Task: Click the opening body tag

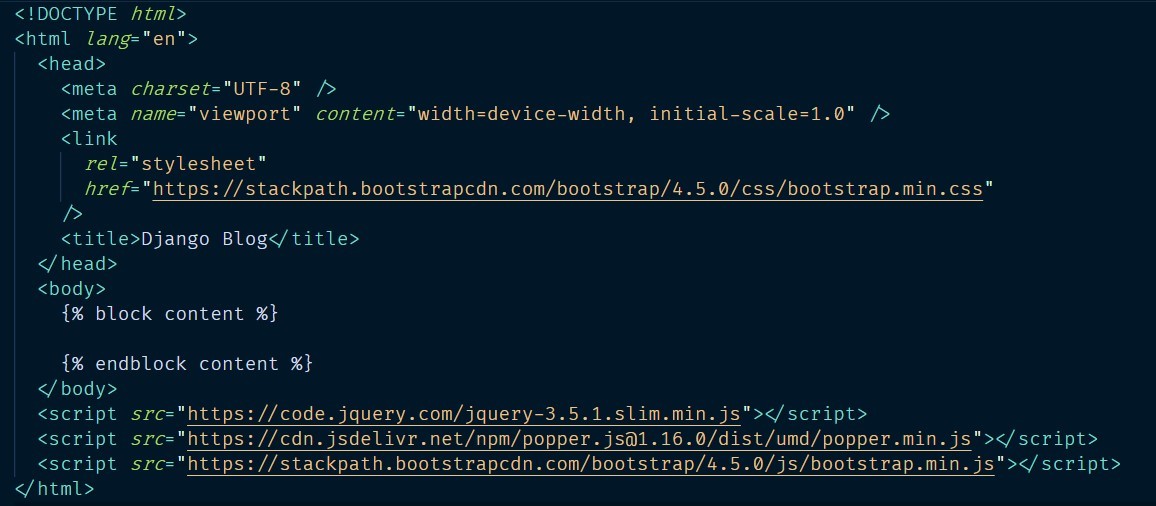Action: click(x=72, y=288)
